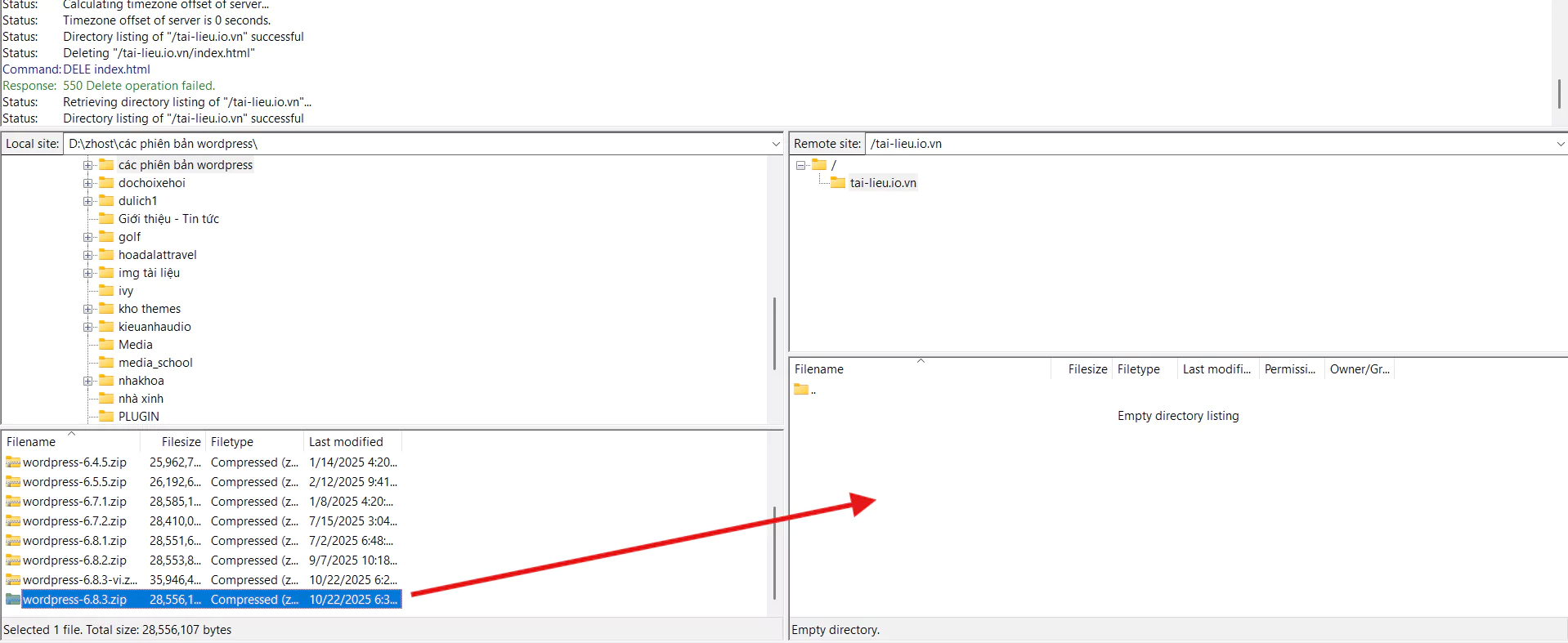Click the PLUGIN folder icon

106,417
